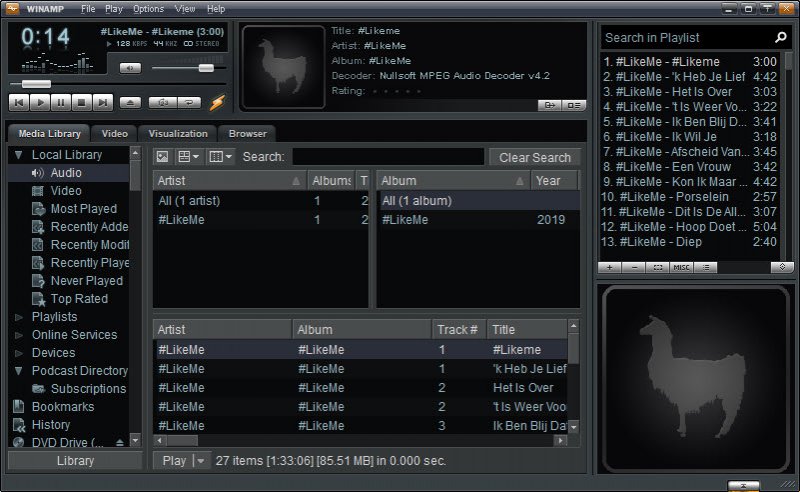Expand the Playlists tree node

19,317
